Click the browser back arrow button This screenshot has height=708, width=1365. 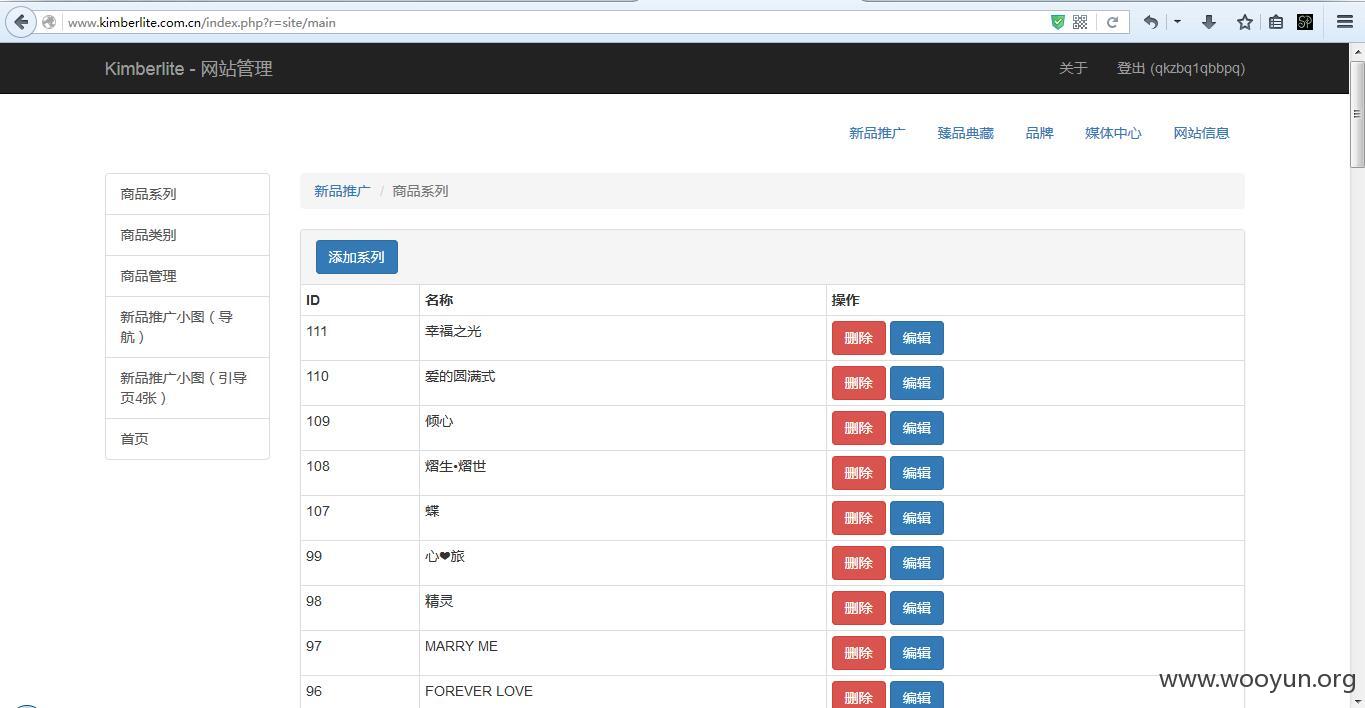[21, 22]
